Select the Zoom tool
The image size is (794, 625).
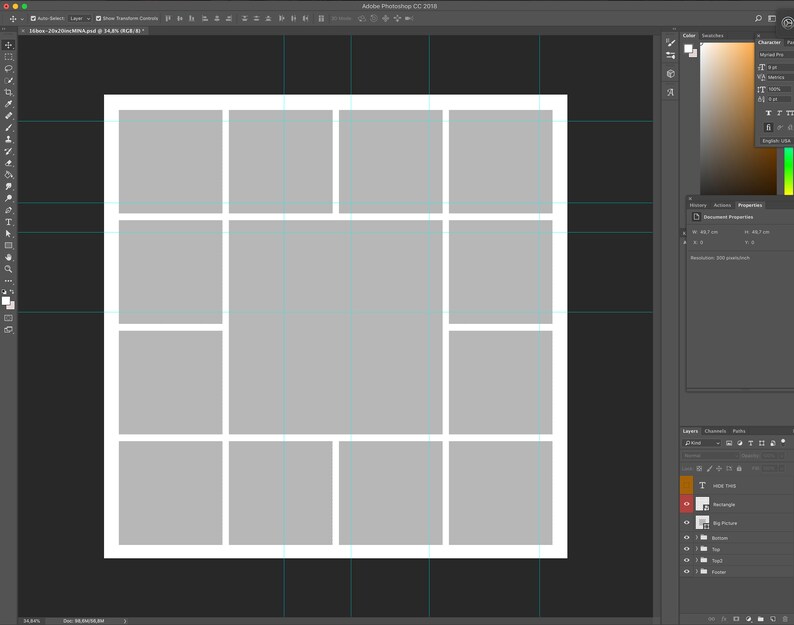click(x=9, y=269)
